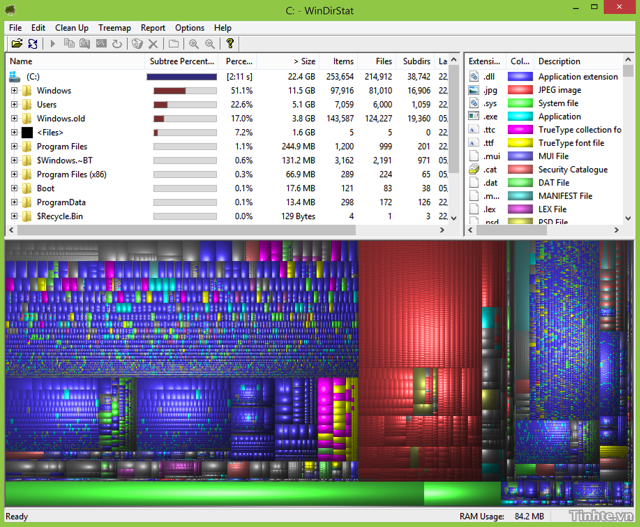Click the red .jpg color swatch

click(x=520, y=90)
